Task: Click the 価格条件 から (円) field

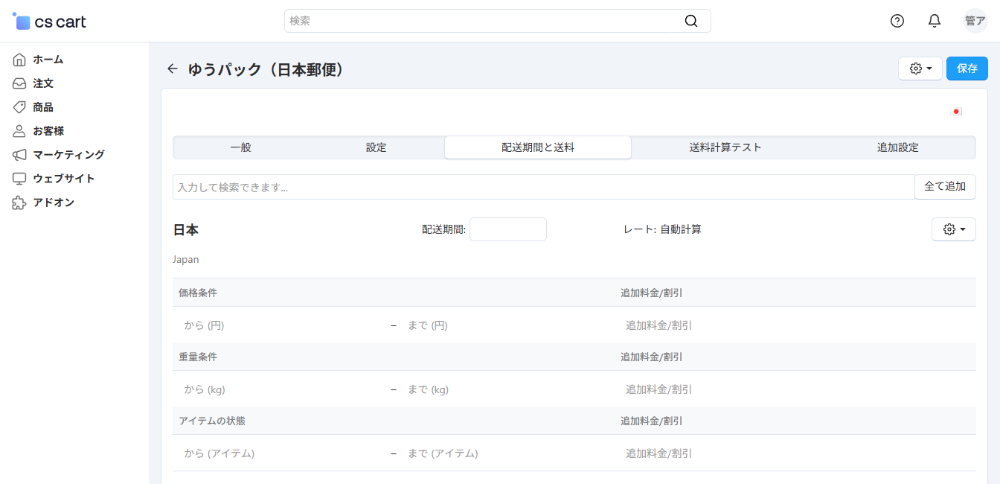Action: click(280, 325)
